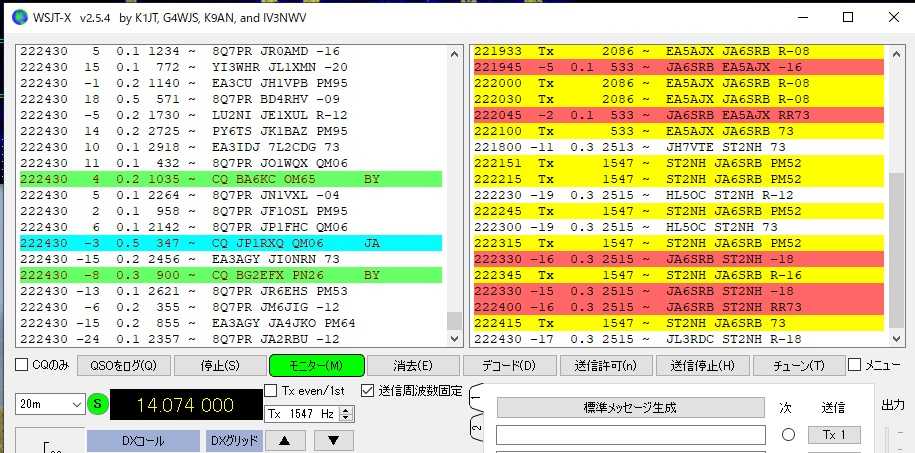
Task: Click the down triangle button beside DXグリッド
Action: point(333,441)
